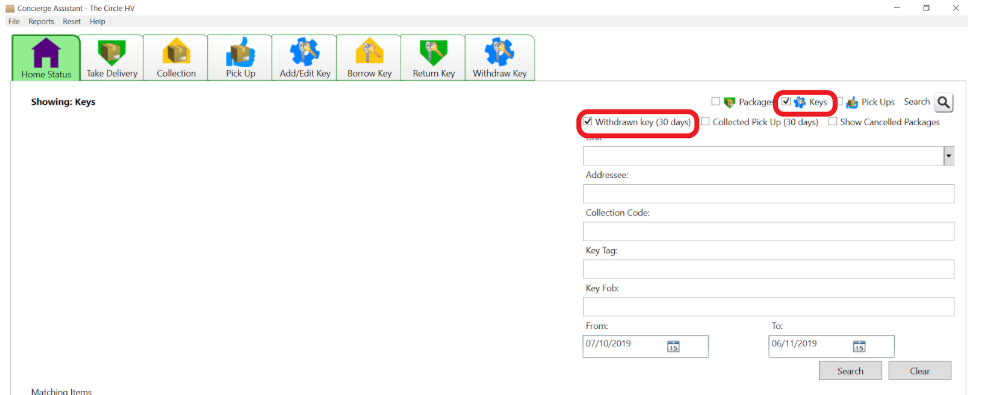This screenshot has height=395, width=995.
Task: Open the Home Status tab
Action: pyautogui.click(x=46, y=58)
